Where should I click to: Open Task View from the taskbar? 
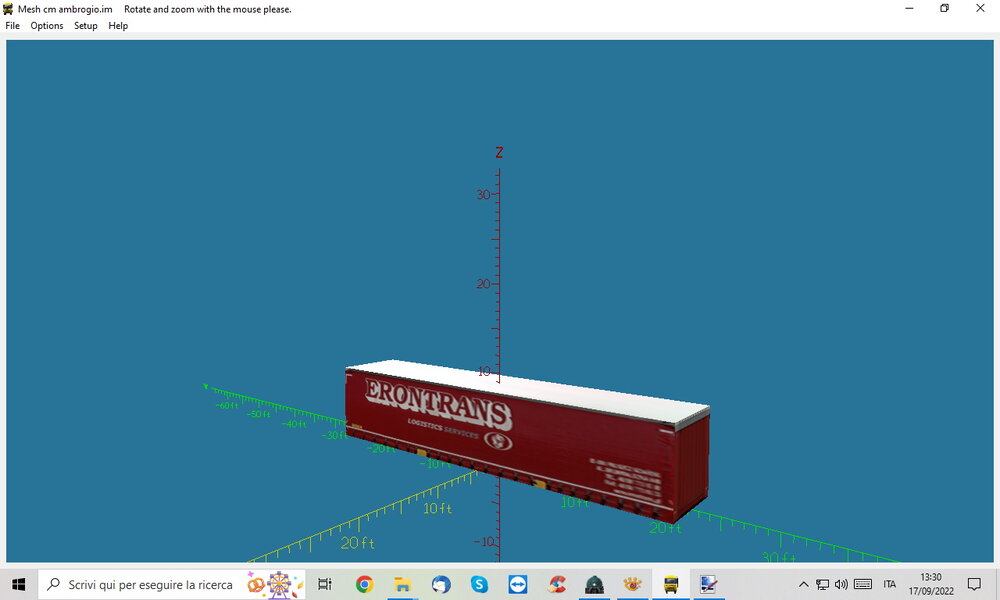coord(325,584)
